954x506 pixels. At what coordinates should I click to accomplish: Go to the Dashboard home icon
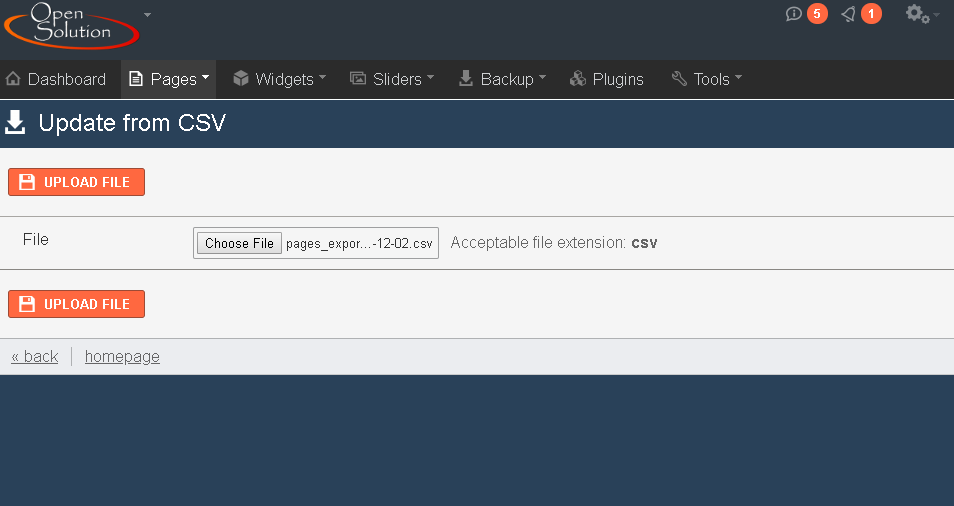click(x=13, y=78)
